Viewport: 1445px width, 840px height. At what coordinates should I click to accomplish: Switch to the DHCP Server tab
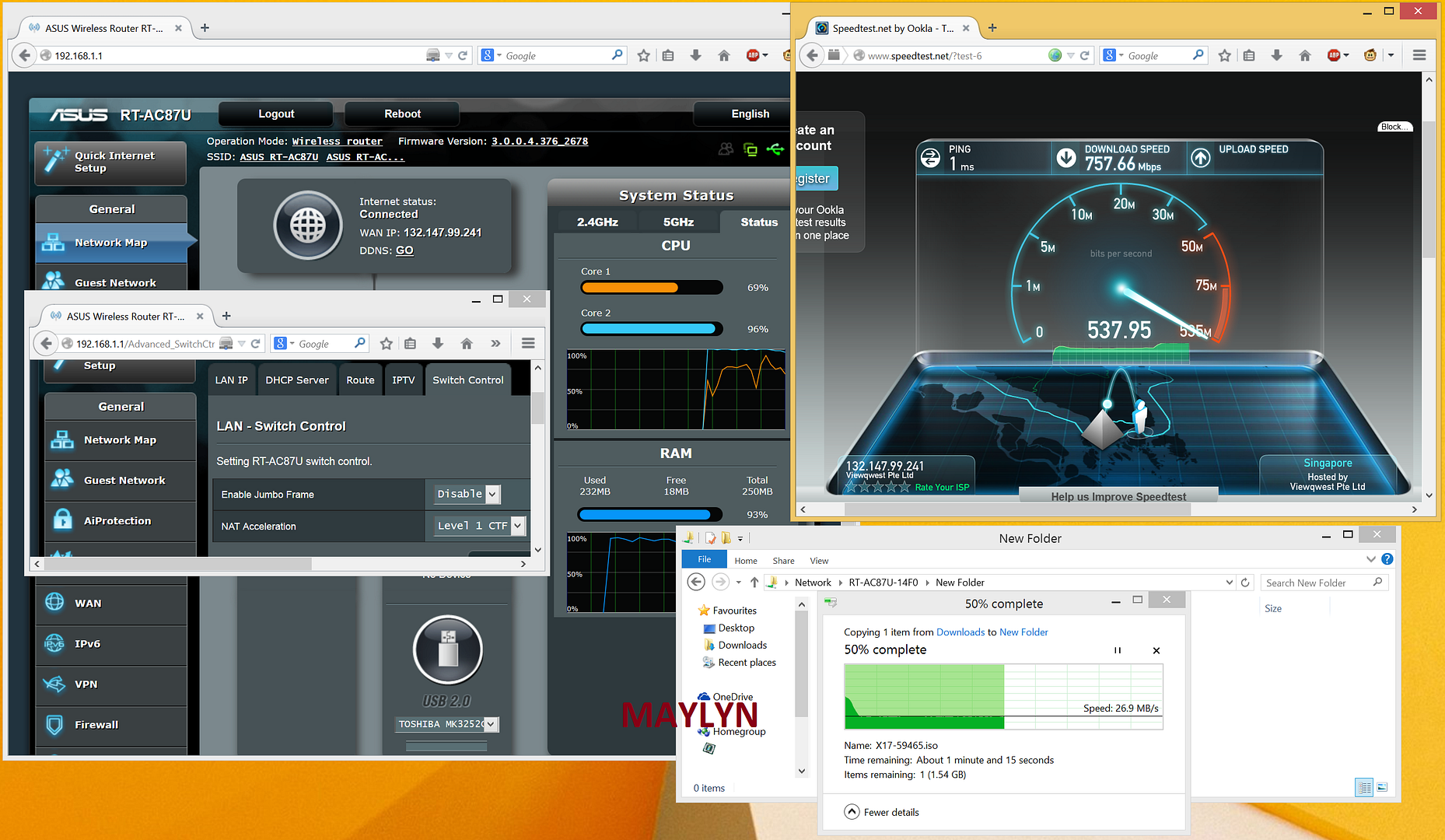coord(296,380)
